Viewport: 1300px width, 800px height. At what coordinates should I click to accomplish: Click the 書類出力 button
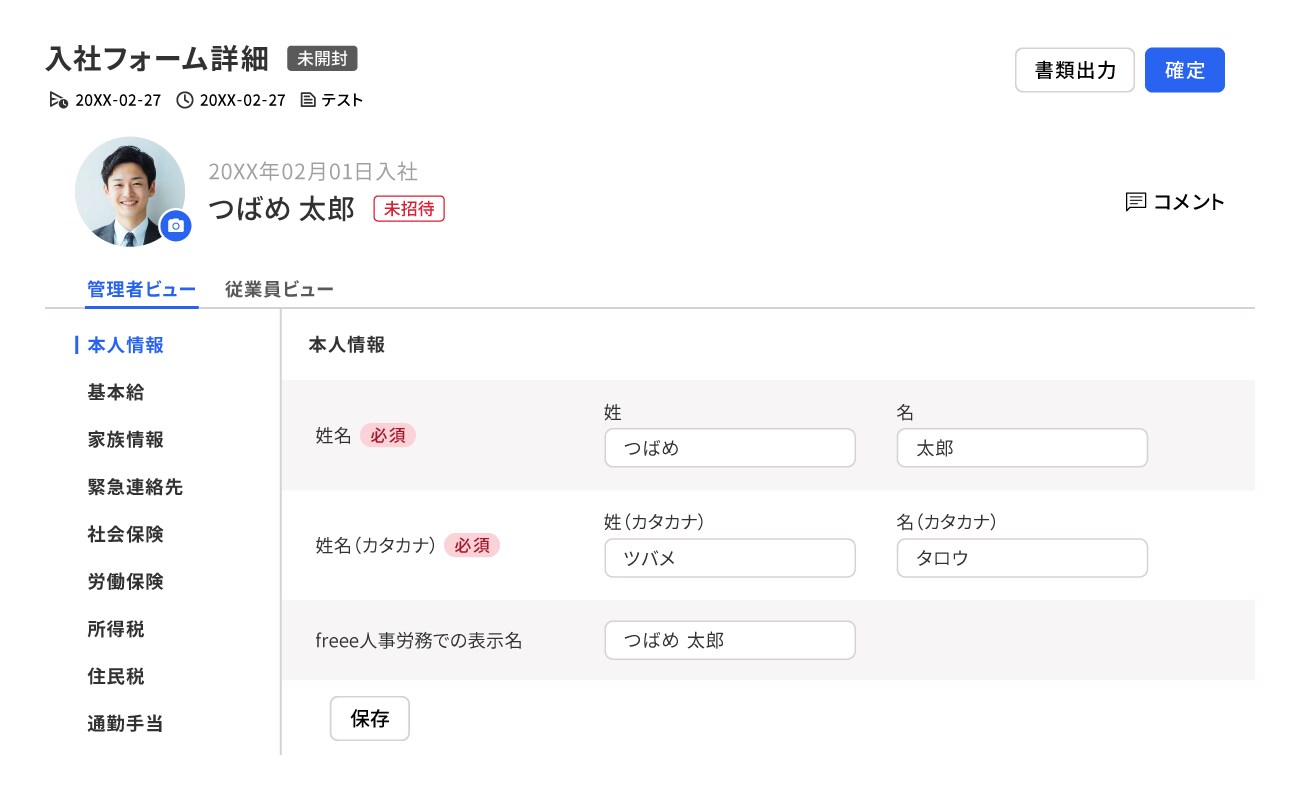(1074, 70)
